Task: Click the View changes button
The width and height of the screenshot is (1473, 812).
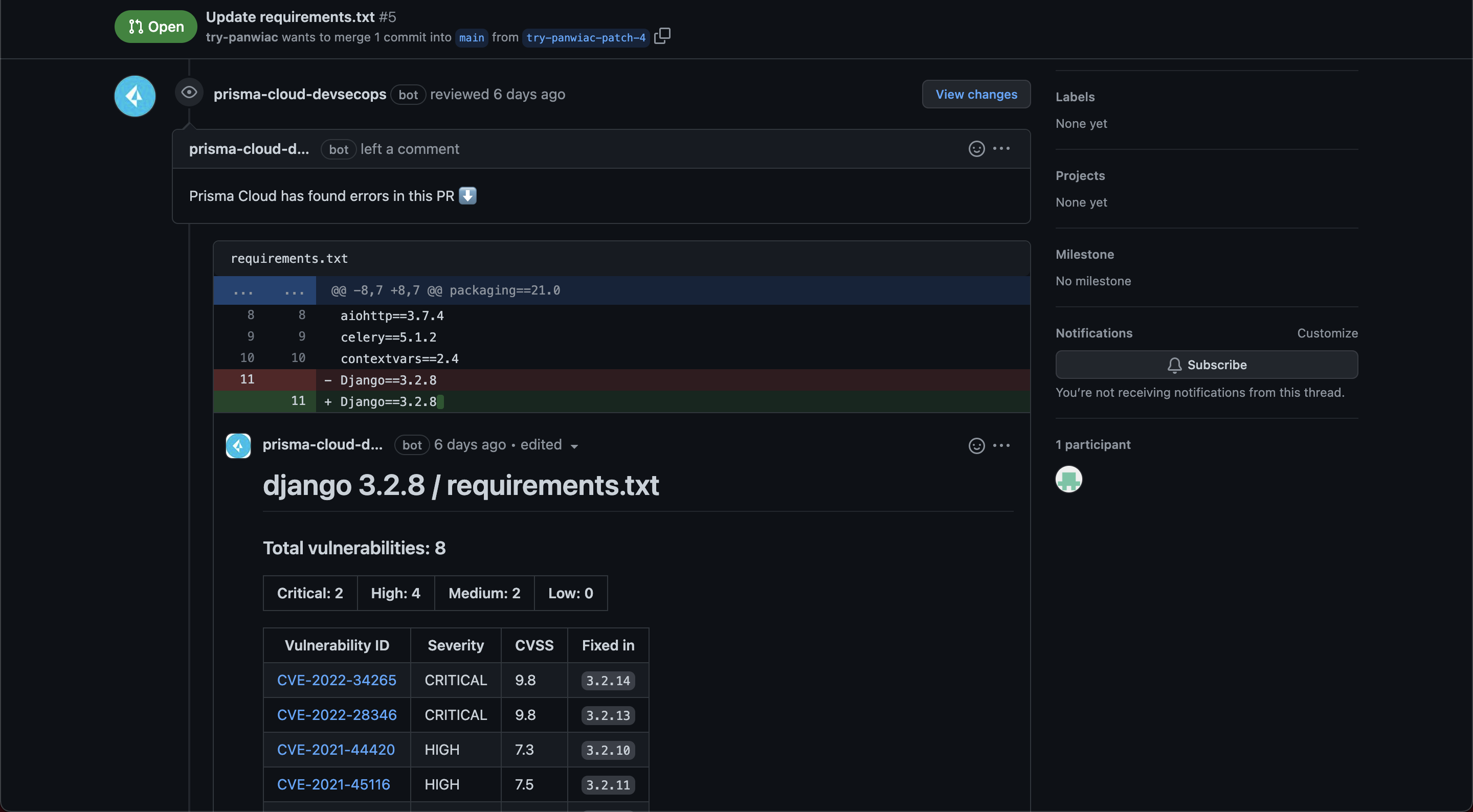Action: tap(975, 95)
